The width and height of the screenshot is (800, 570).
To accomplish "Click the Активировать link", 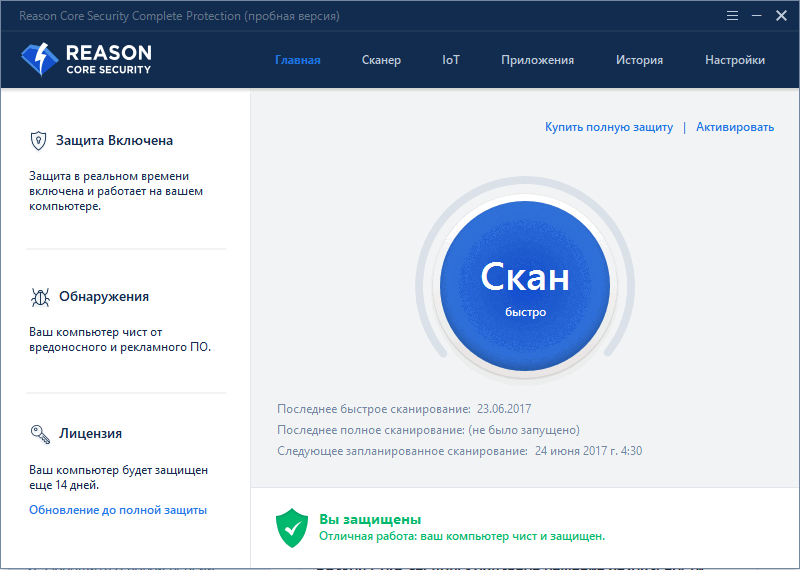I will pyautogui.click(x=735, y=127).
